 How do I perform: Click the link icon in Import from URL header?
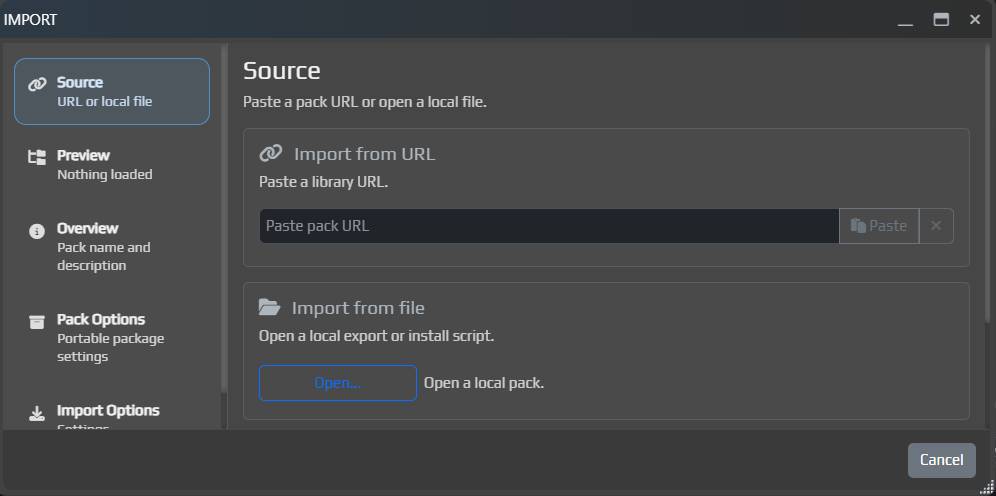click(270, 154)
